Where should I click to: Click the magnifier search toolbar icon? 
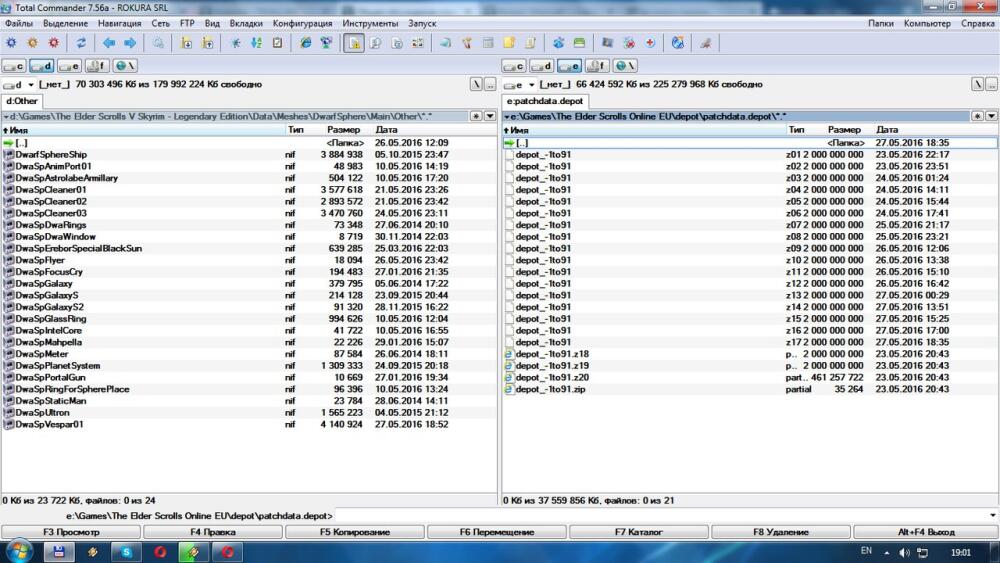click(158, 43)
